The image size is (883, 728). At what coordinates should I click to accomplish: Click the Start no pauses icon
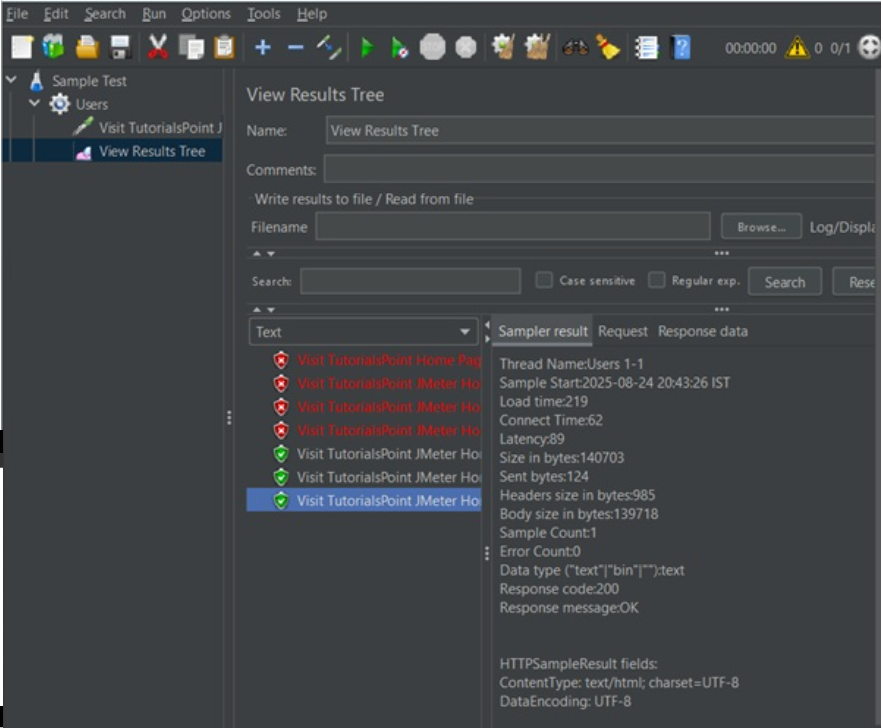pos(399,47)
